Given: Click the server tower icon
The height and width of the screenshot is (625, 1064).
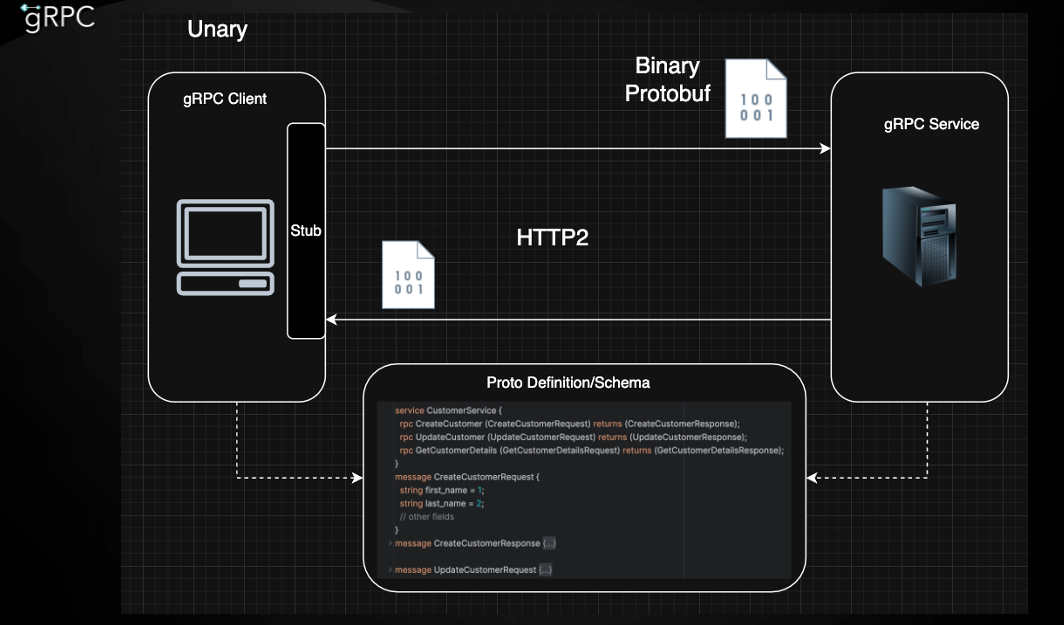Looking at the screenshot, I should coord(918,237).
